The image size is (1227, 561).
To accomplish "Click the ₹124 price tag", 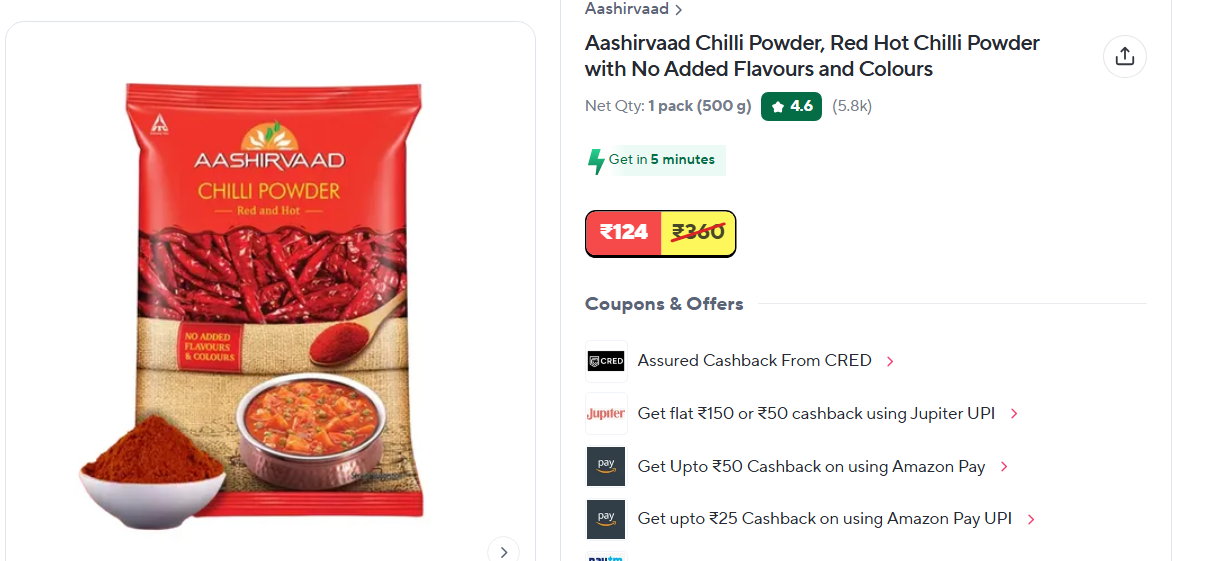I will click(x=624, y=232).
